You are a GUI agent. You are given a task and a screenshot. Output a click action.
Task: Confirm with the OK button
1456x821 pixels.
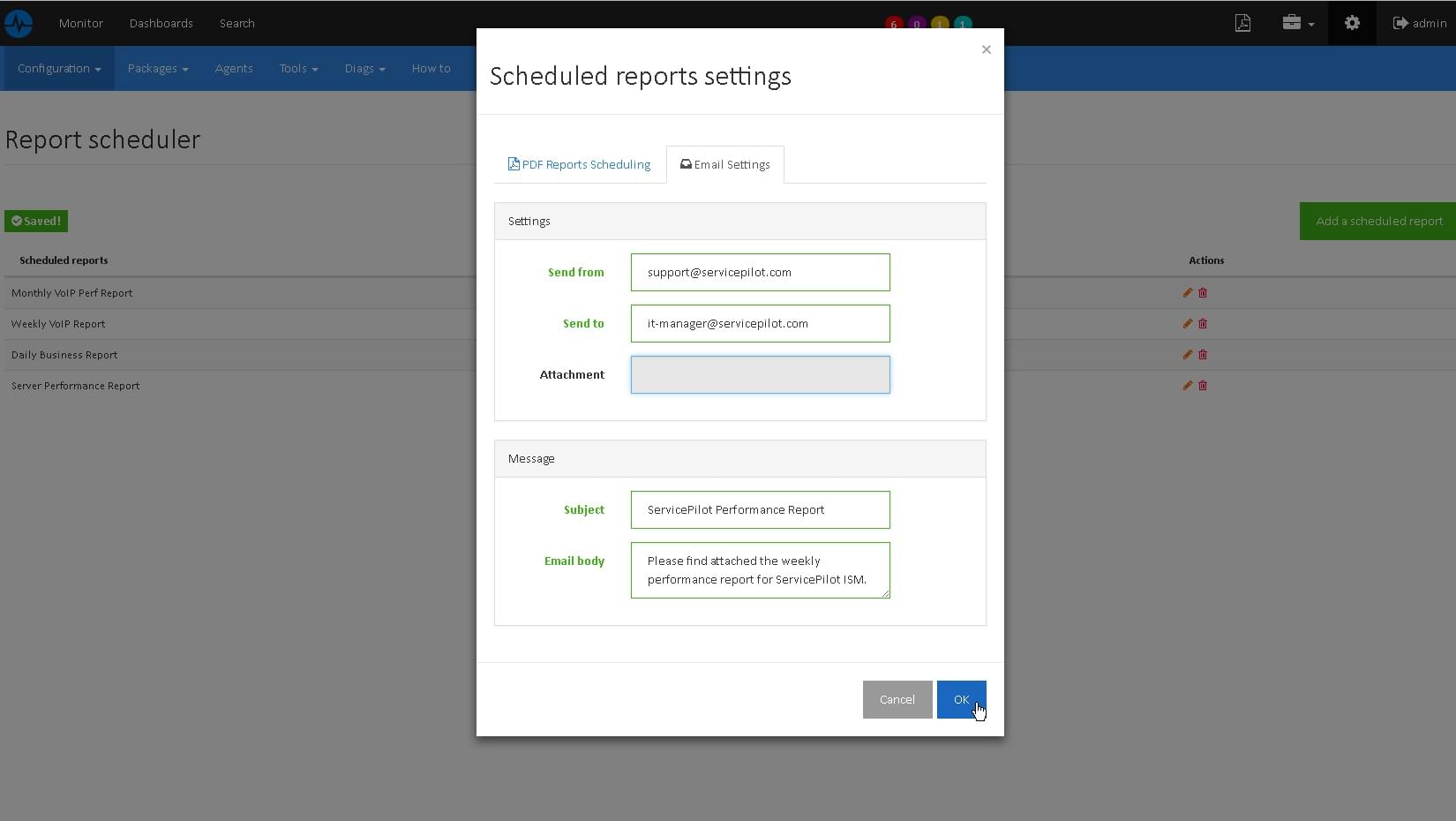pos(961,699)
